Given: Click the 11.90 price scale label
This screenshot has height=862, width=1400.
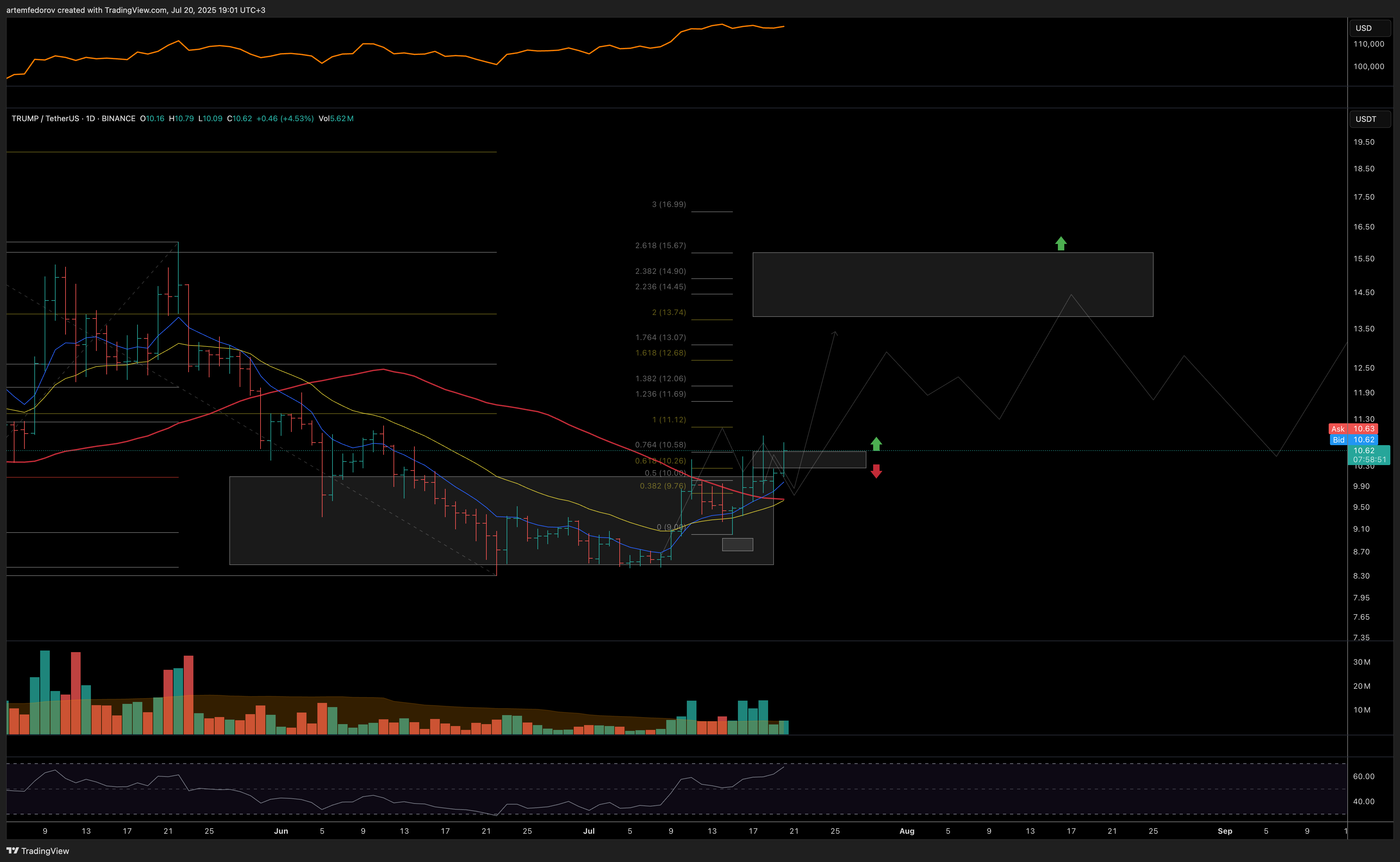Looking at the screenshot, I should [x=1363, y=392].
